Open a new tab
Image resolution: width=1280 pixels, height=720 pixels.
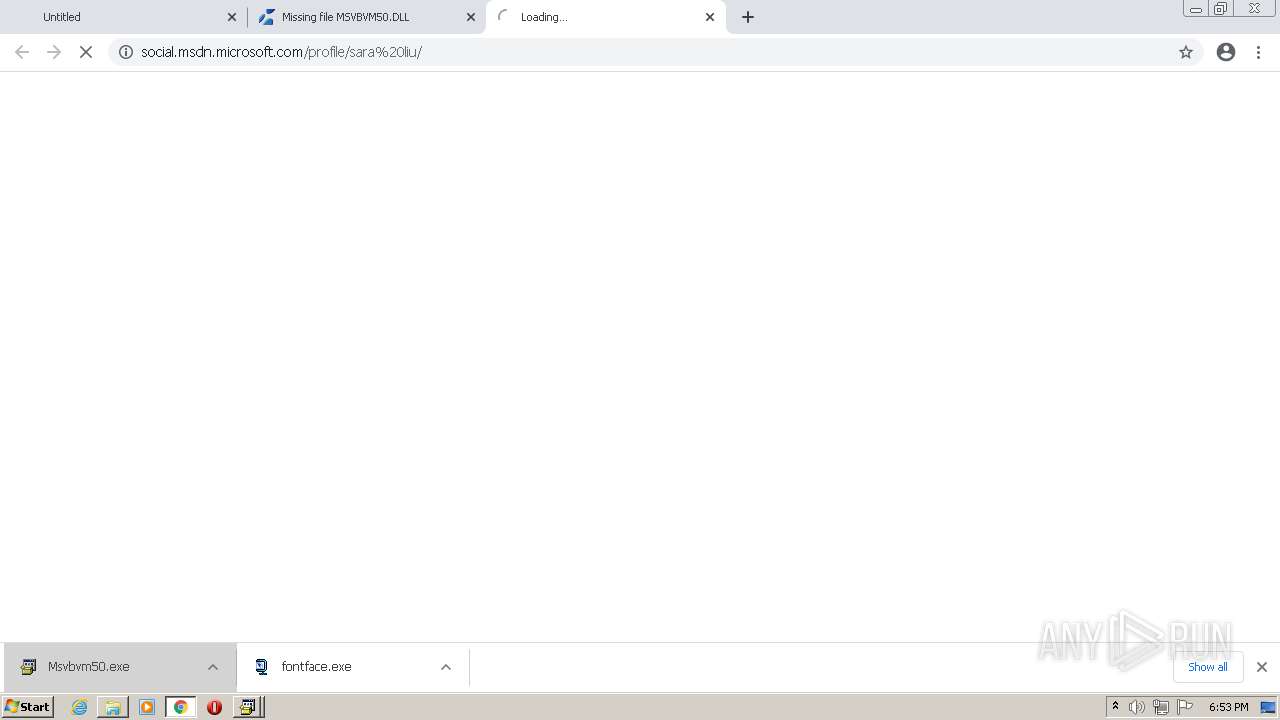point(748,17)
